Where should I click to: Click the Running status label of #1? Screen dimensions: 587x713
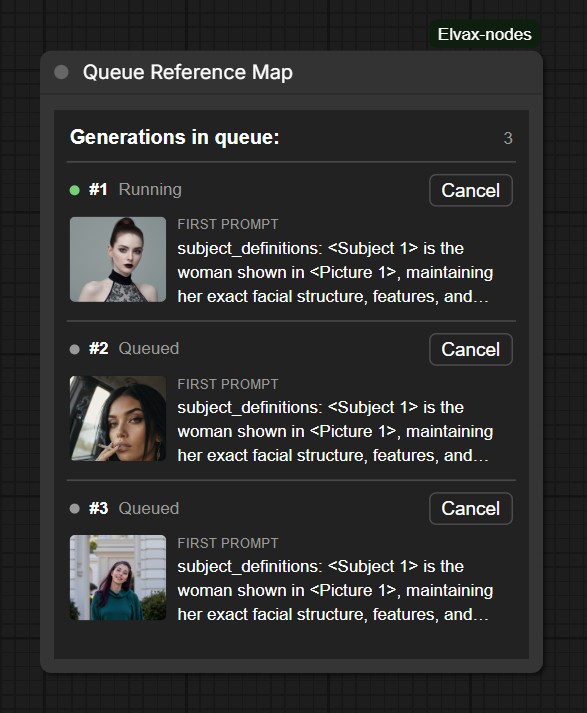[x=150, y=189]
